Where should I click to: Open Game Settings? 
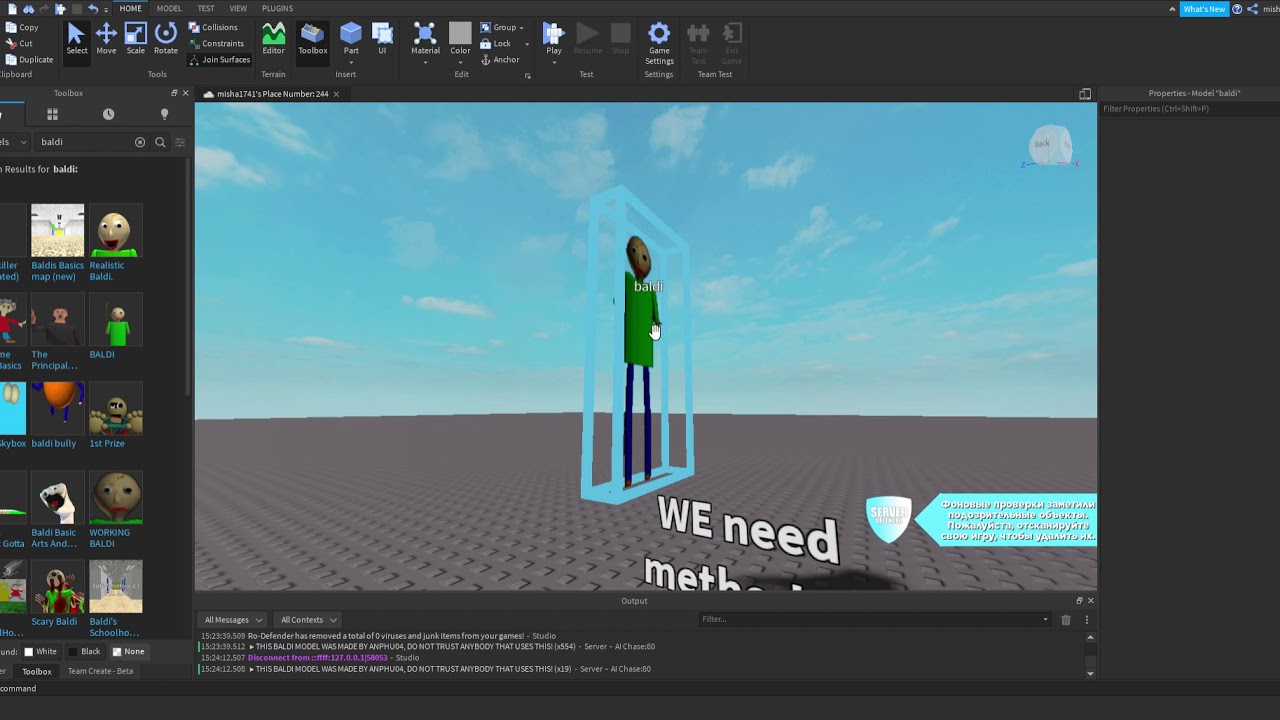click(x=659, y=44)
